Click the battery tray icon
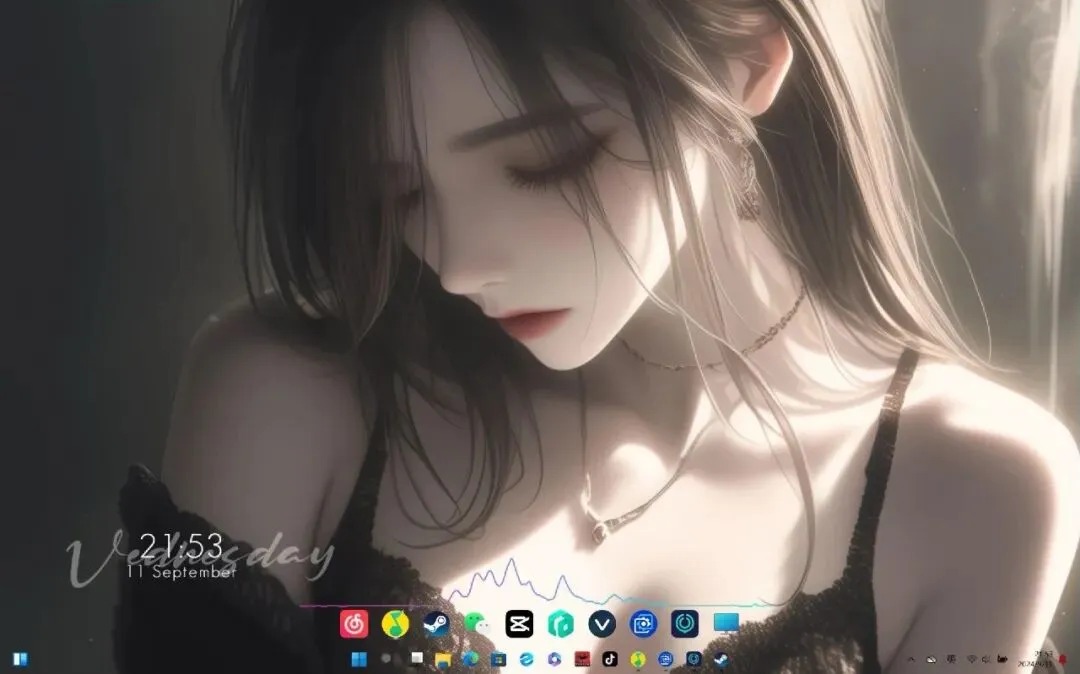Image resolution: width=1080 pixels, height=674 pixels. click(1002, 659)
